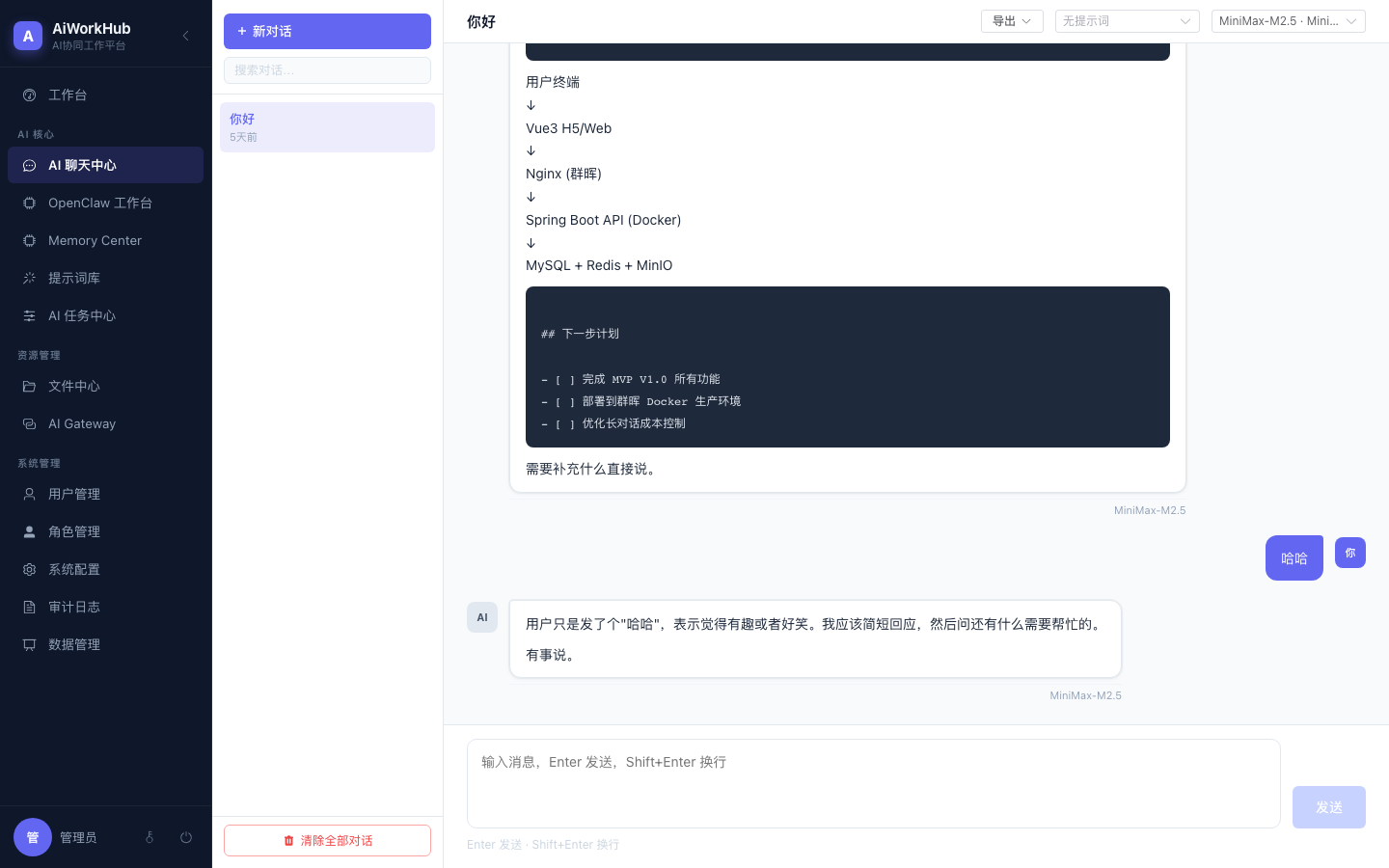Viewport: 1389px width, 868px height.
Task: Click 清除全部对话 to clear all chats
Action: click(x=327, y=840)
